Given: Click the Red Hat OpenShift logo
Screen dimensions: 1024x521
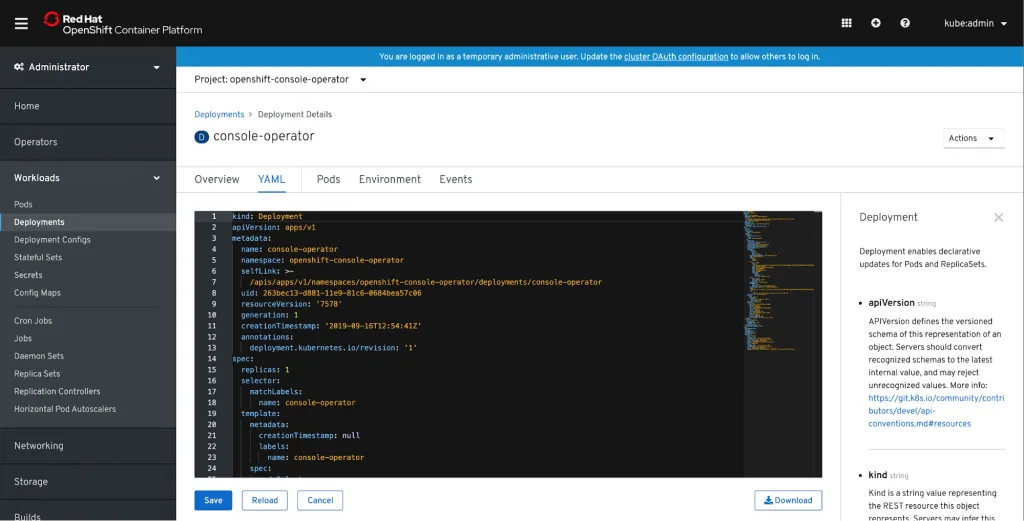Looking at the screenshot, I should point(123,24).
